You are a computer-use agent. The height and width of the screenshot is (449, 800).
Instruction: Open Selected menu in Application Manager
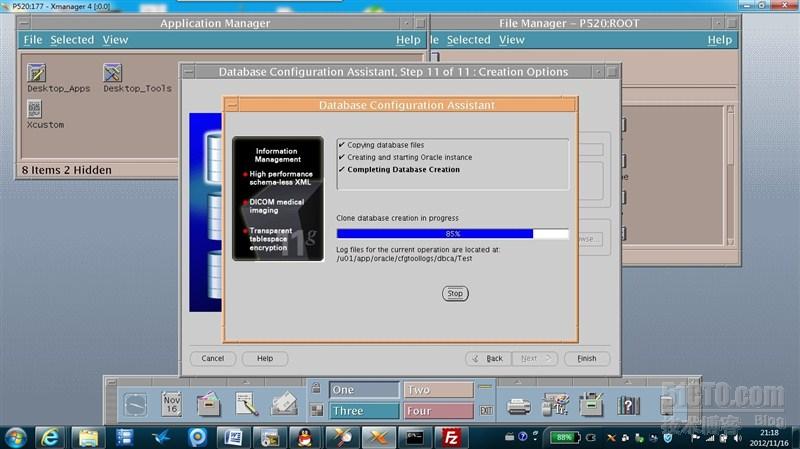(72, 40)
